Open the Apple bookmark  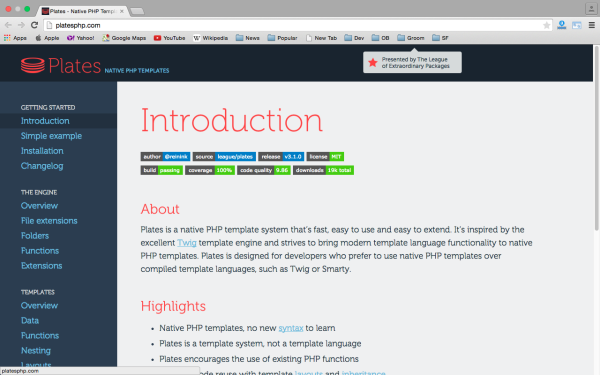click(47, 38)
